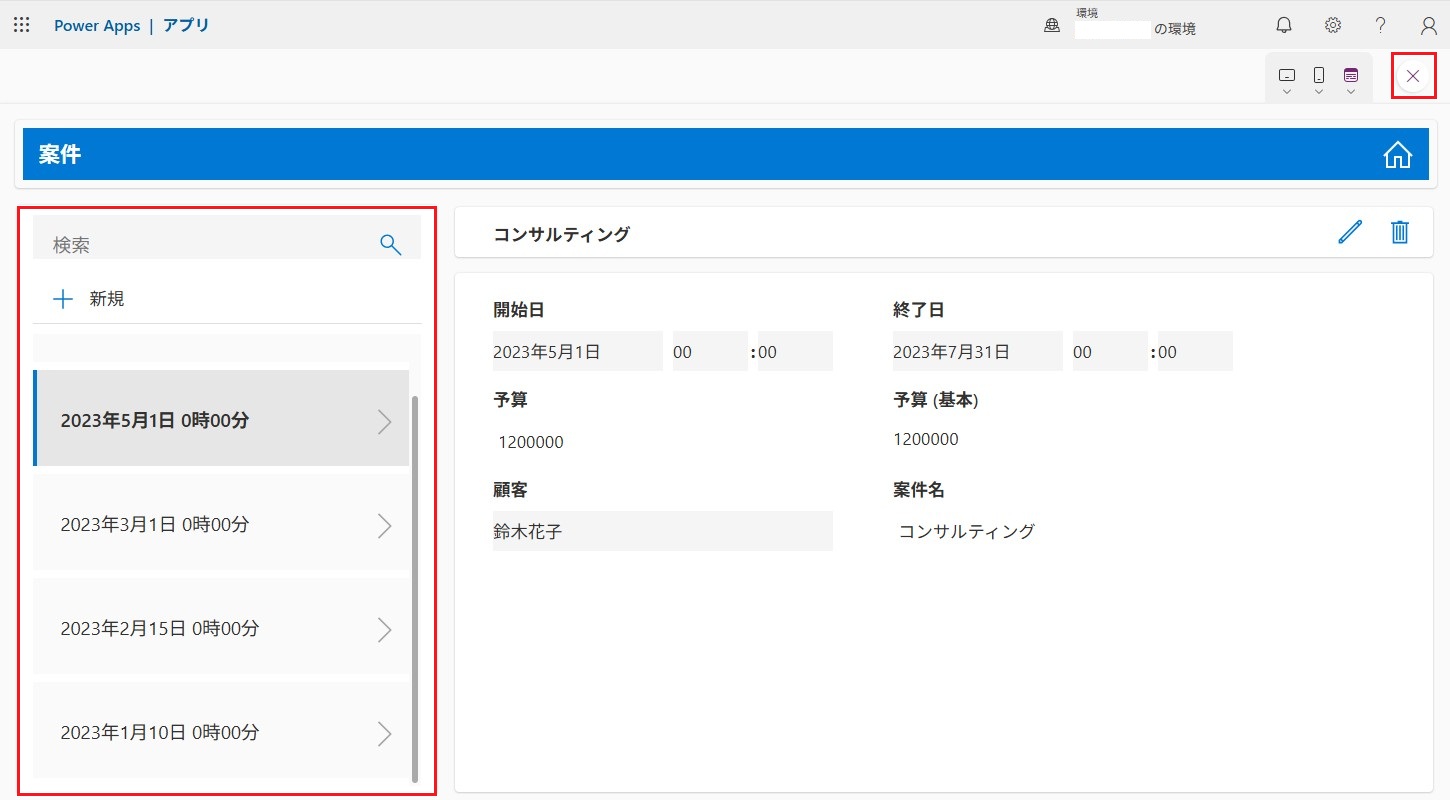Open the user account icon
1450x800 pixels.
[x=1428, y=25]
